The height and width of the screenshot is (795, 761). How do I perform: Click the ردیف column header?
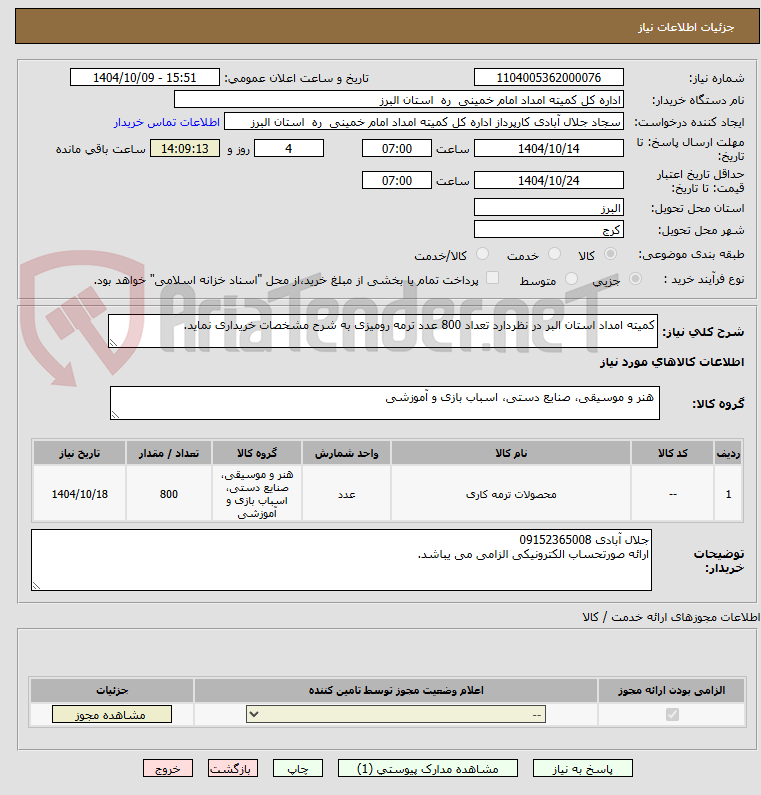coord(728,453)
